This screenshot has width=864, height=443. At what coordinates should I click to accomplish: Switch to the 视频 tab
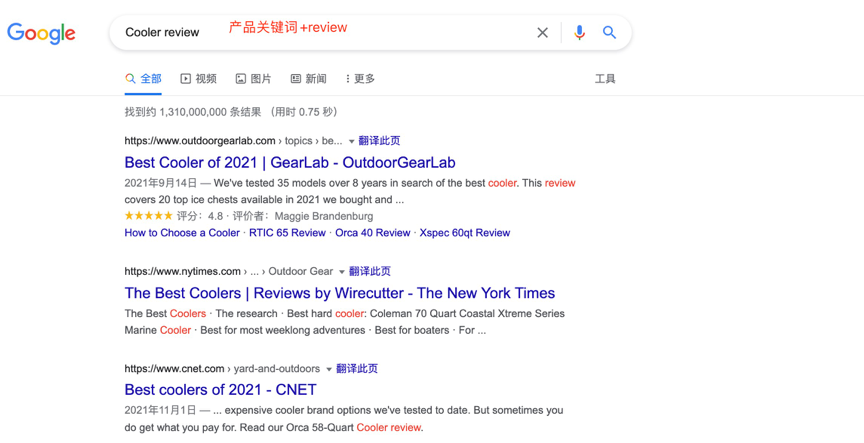pos(199,79)
